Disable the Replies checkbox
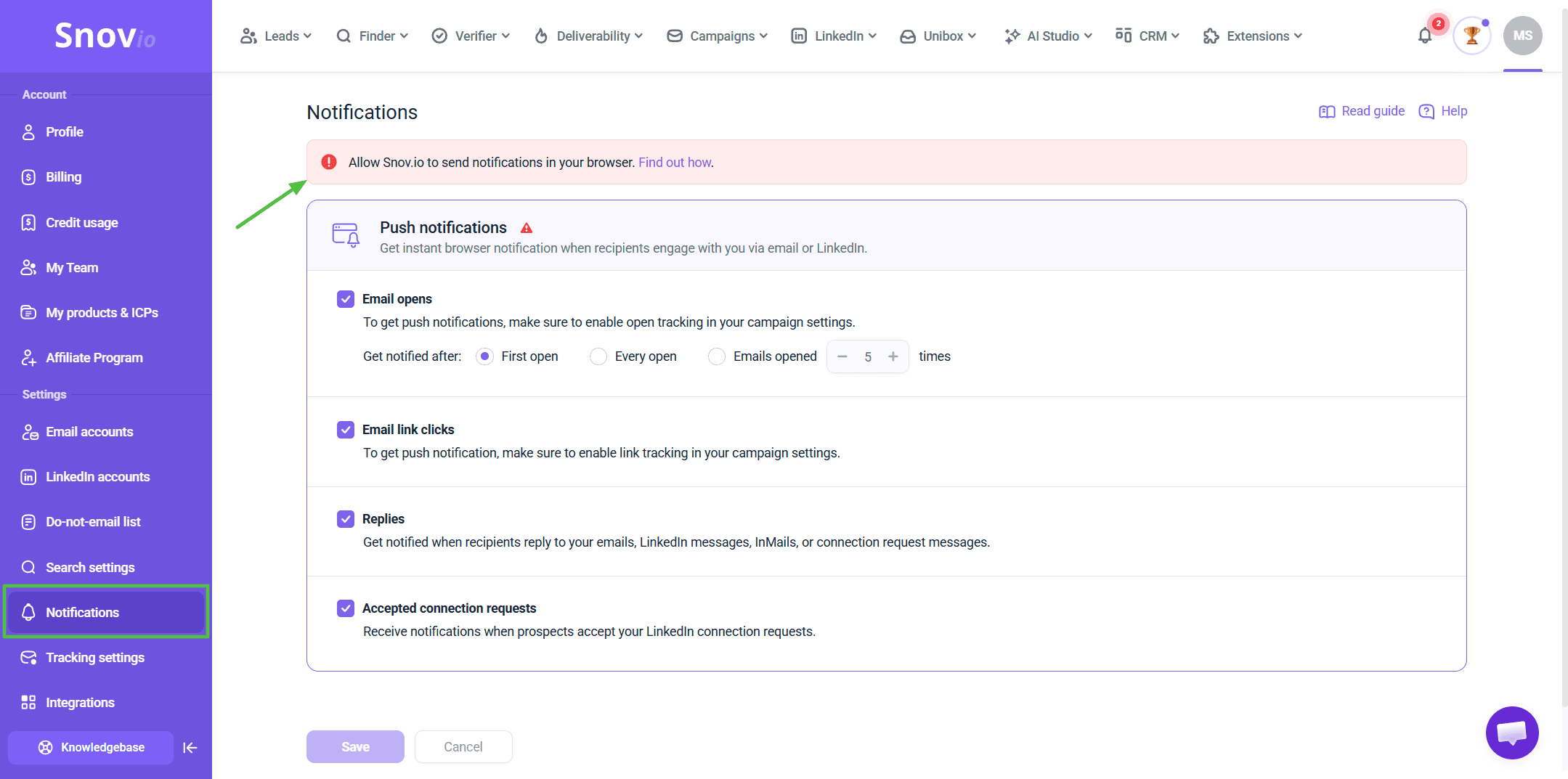The image size is (1568, 779). coord(346,519)
